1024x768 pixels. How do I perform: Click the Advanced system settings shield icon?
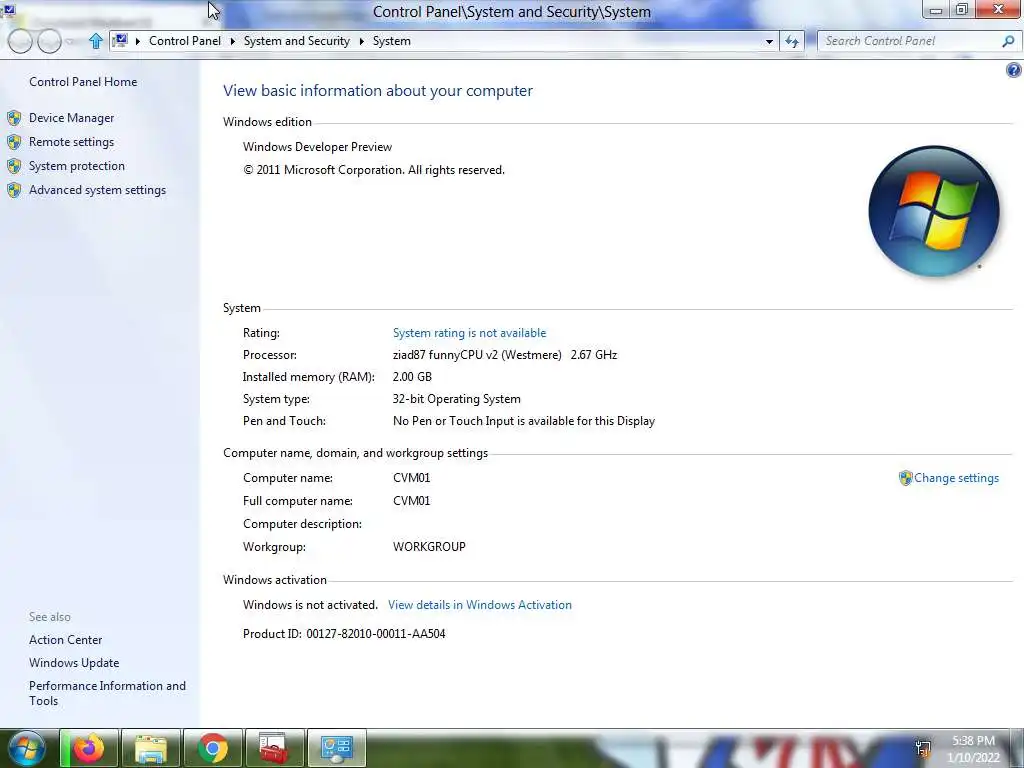point(14,190)
